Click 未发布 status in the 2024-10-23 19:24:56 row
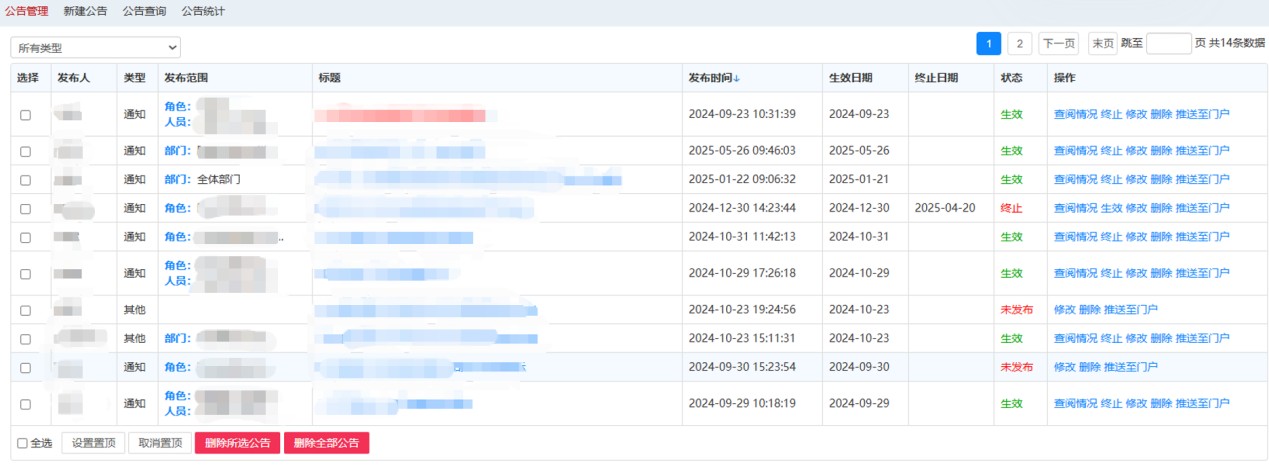The image size is (1269, 465). pos(1017,310)
